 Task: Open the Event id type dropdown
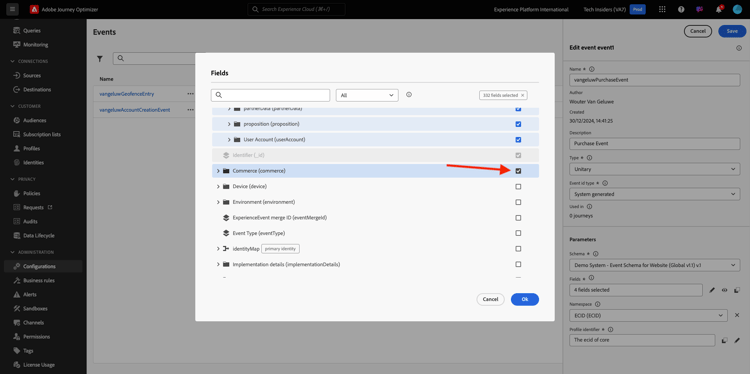tap(654, 194)
